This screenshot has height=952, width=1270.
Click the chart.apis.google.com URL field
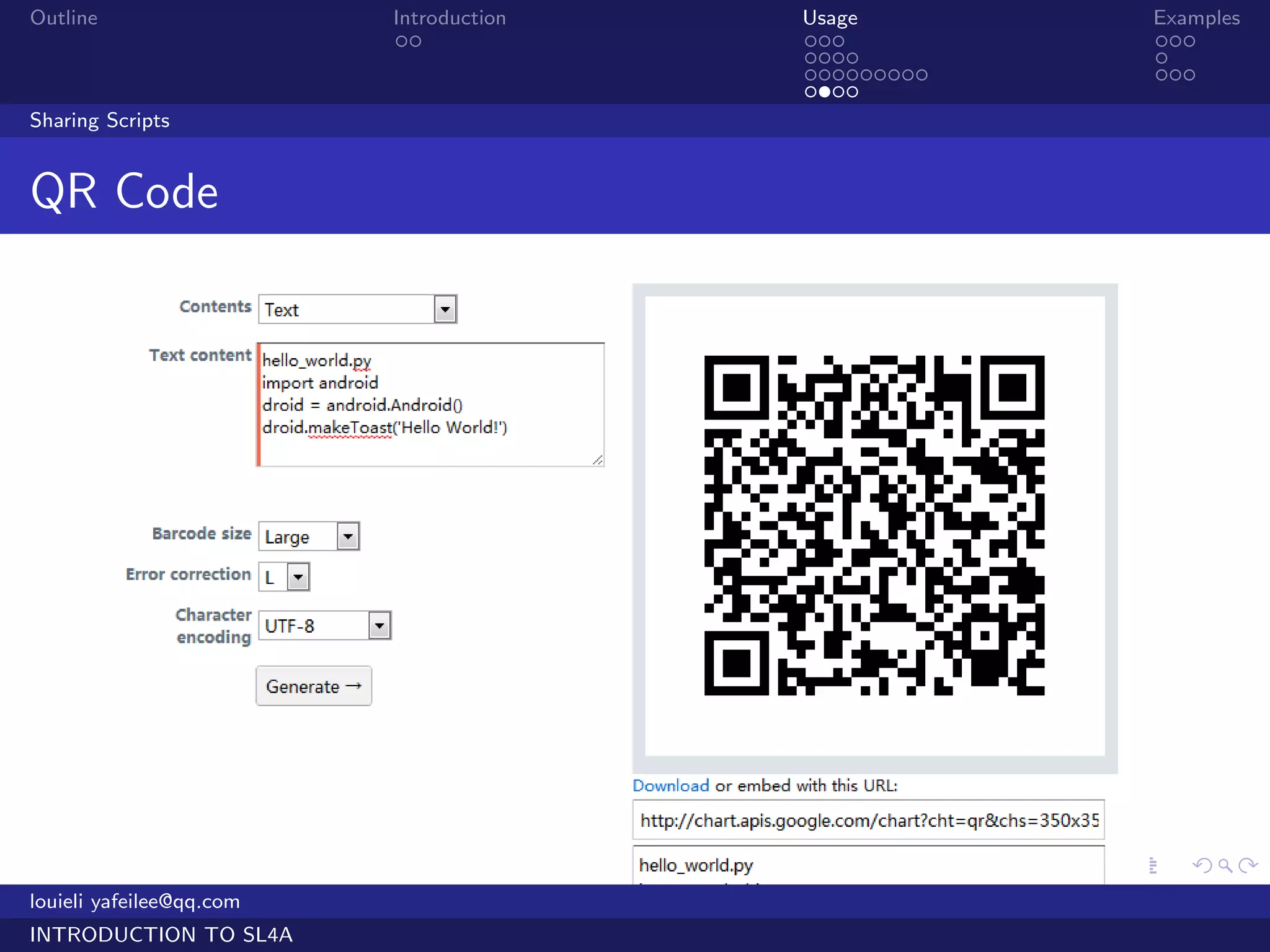click(869, 820)
